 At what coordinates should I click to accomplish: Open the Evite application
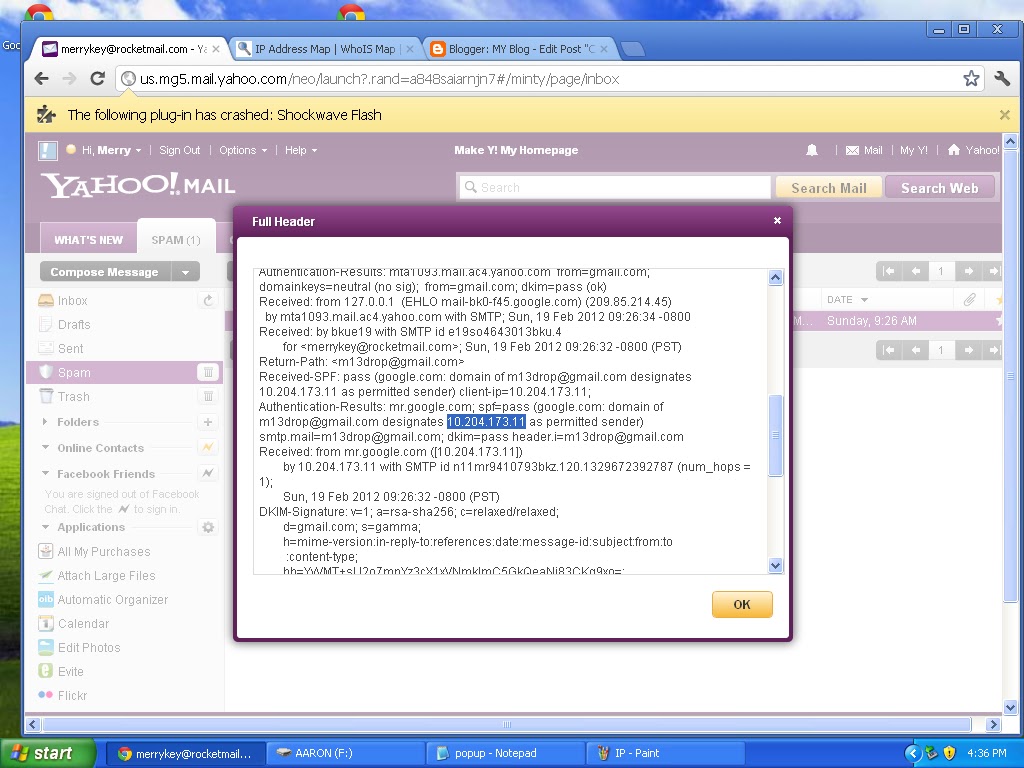tap(71, 671)
